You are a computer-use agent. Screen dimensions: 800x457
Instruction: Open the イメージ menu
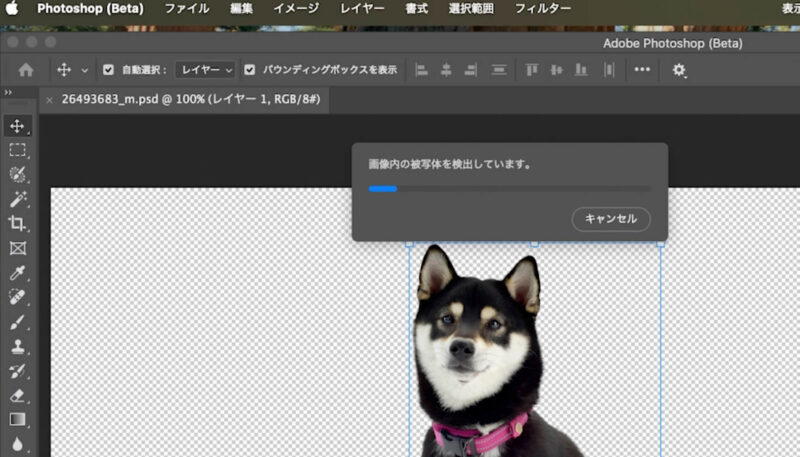(x=296, y=8)
